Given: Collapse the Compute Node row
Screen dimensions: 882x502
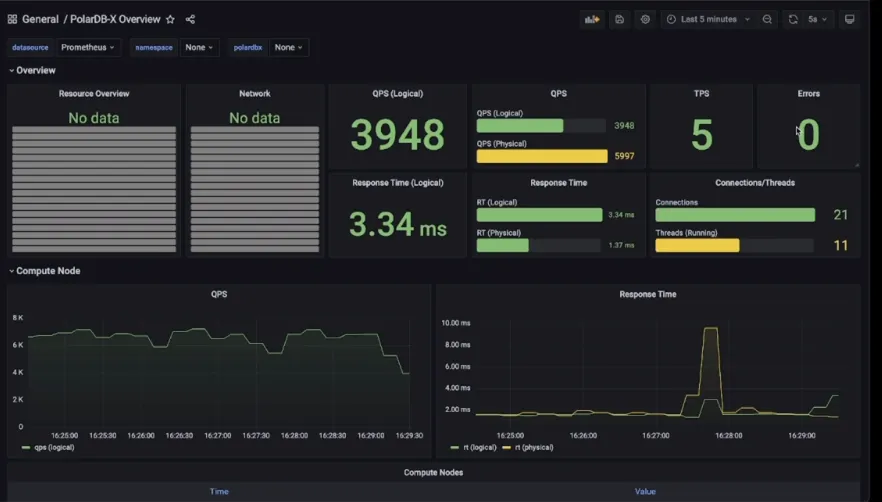Looking at the screenshot, I should 44,271.
